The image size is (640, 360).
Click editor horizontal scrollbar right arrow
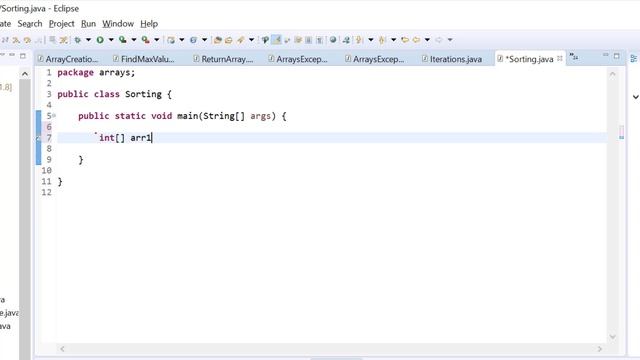(600, 349)
